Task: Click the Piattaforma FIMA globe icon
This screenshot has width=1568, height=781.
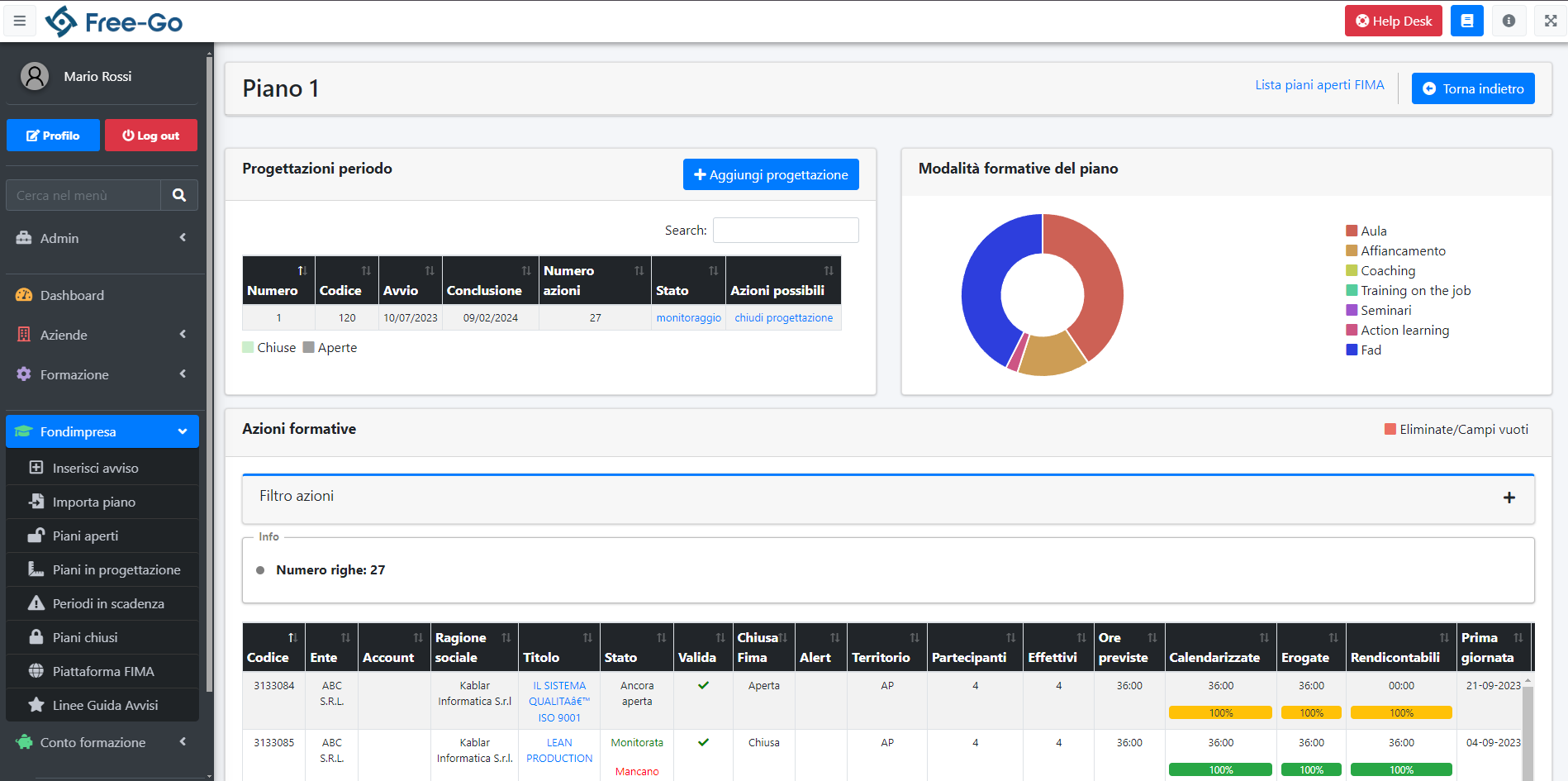Action: pyautogui.click(x=36, y=671)
